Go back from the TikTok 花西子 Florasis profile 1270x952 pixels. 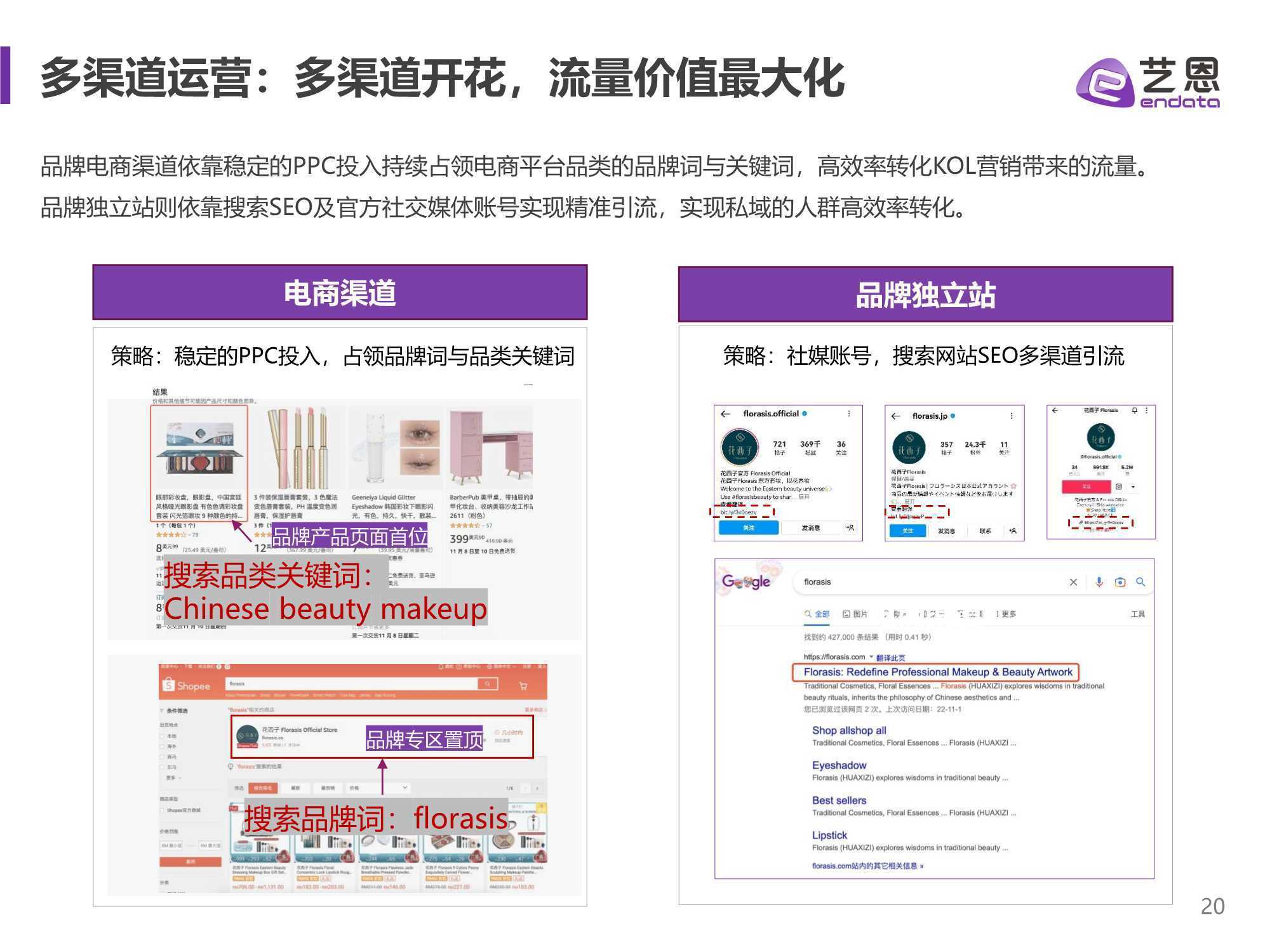click(1055, 411)
